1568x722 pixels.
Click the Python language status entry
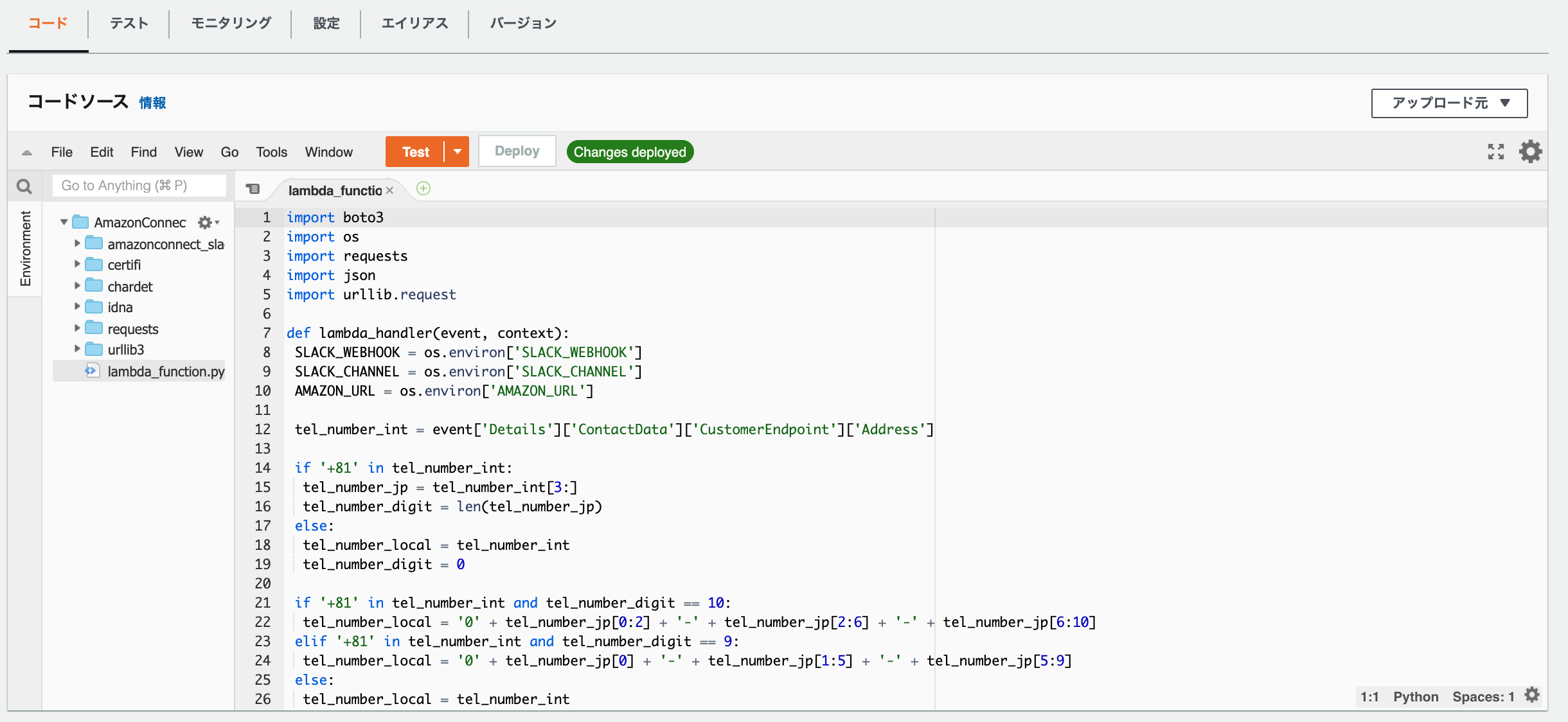[1416, 696]
